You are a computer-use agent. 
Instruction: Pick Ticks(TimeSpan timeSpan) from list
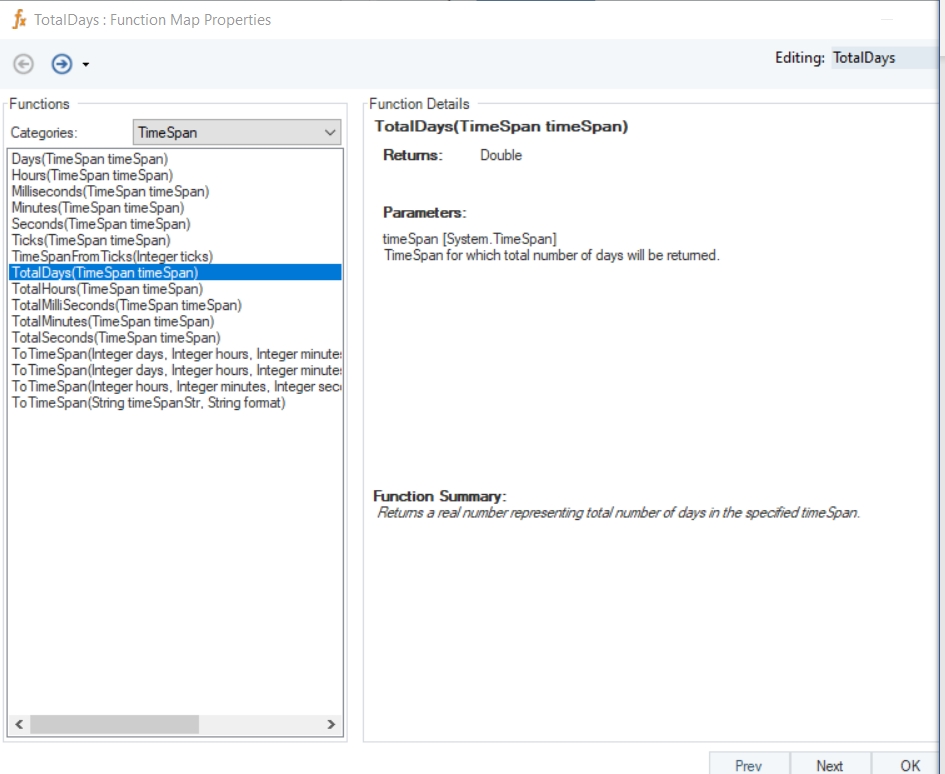(91, 240)
